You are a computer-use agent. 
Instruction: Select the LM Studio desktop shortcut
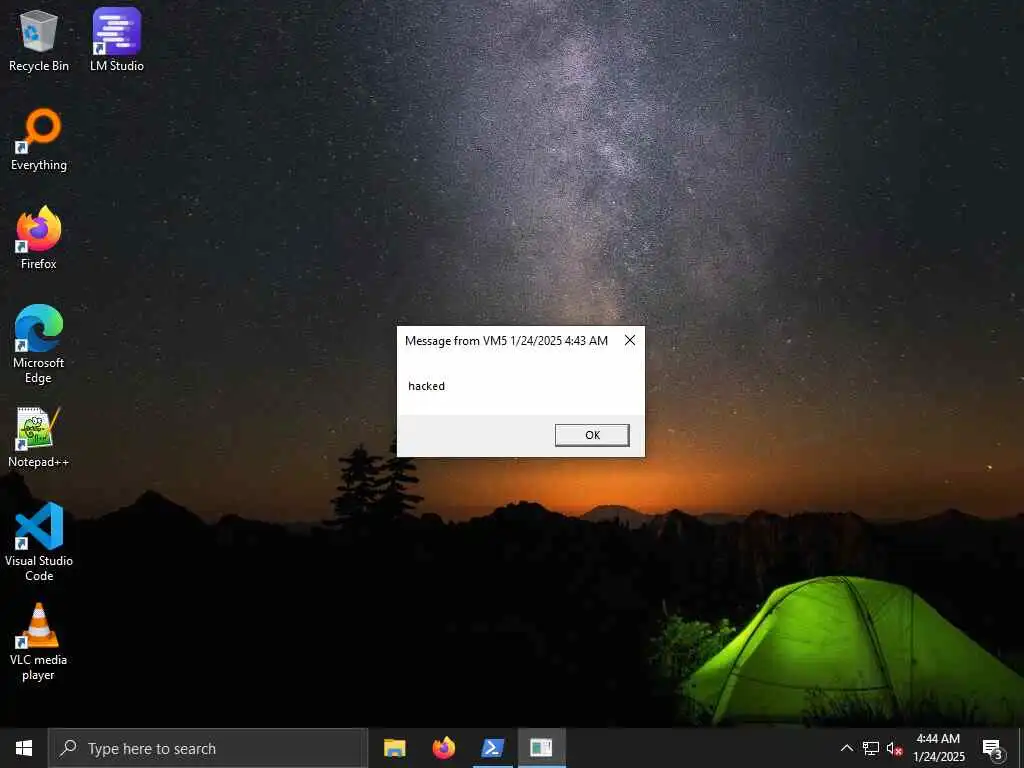pos(117,40)
